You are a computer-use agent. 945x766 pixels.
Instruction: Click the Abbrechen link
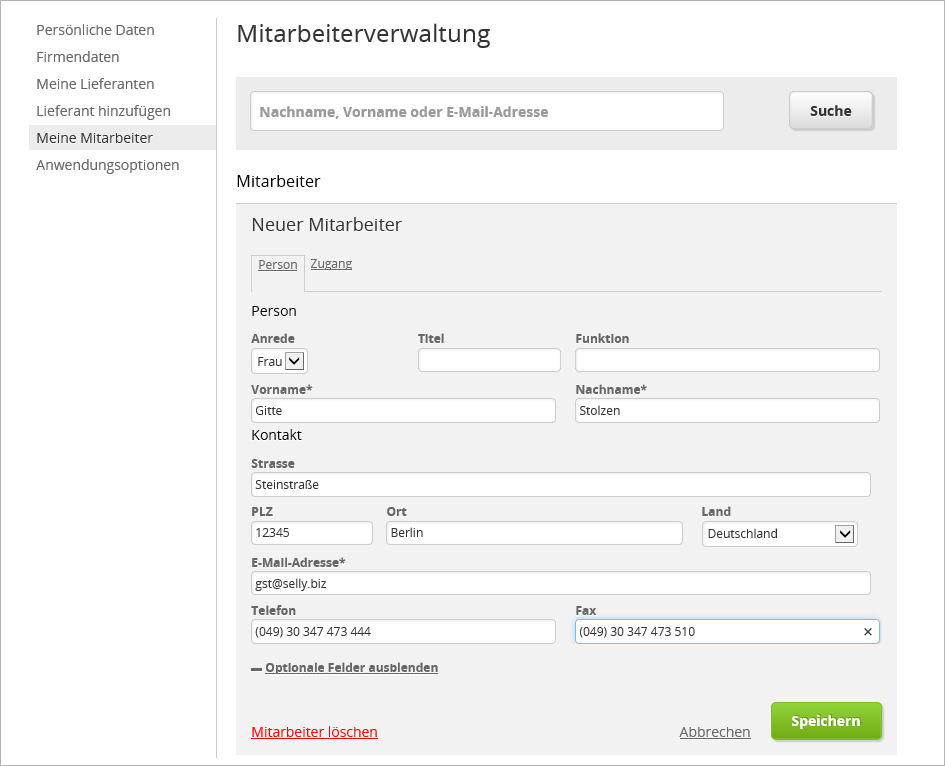pyautogui.click(x=714, y=732)
